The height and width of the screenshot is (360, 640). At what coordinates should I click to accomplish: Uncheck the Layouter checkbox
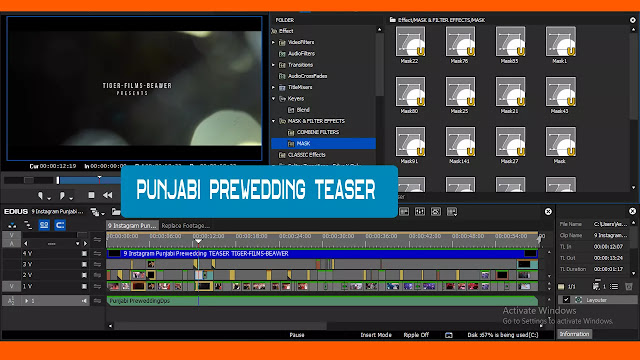(566, 300)
